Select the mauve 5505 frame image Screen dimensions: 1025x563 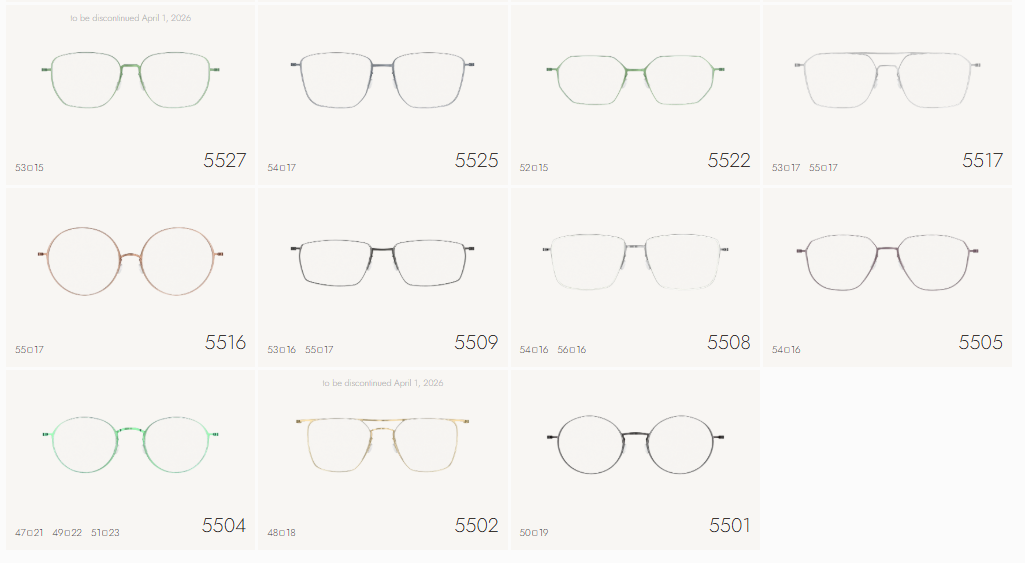coord(888,262)
